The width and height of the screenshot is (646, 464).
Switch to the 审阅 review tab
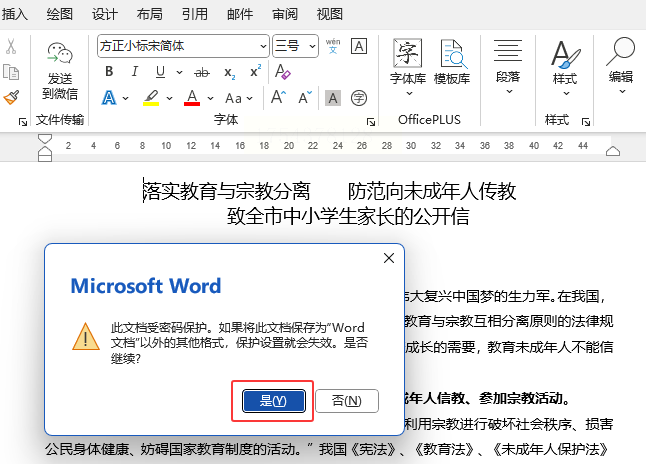285,14
